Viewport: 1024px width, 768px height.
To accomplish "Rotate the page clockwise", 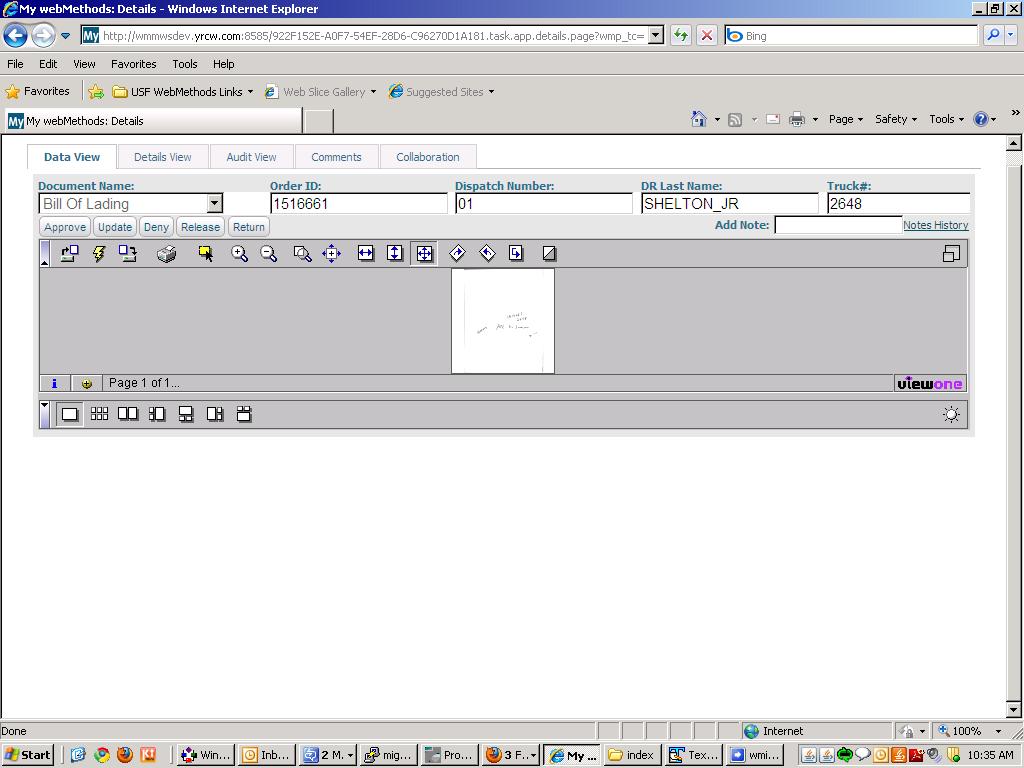I will click(458, 253).
